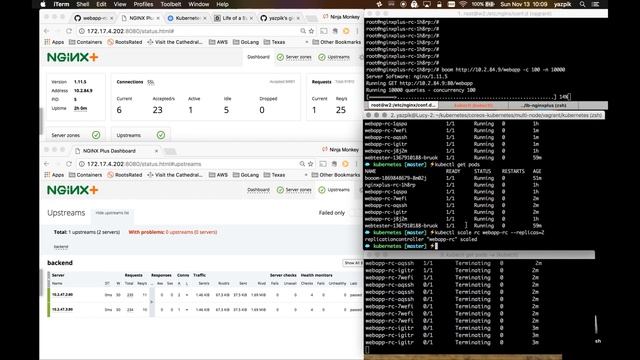Open Containers bookmark folder in lower browser
Viewport: 640px width, 360px height.
(x=85, y=175)
